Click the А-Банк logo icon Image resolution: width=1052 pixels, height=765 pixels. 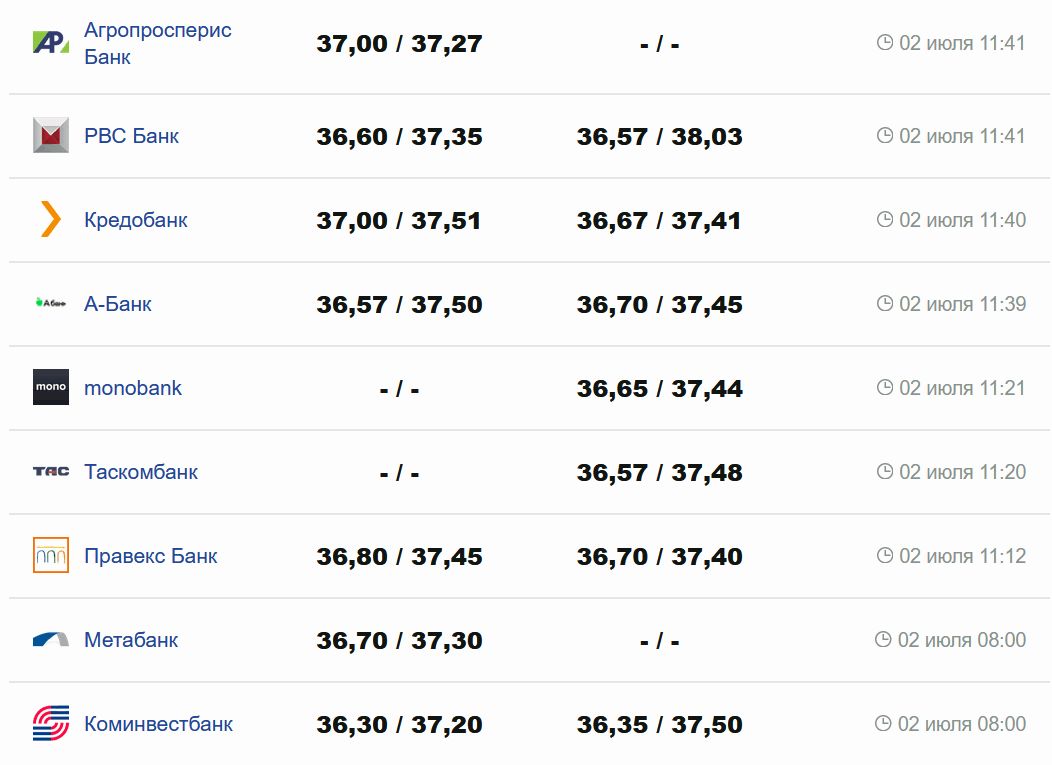click(x=50, y=303)
